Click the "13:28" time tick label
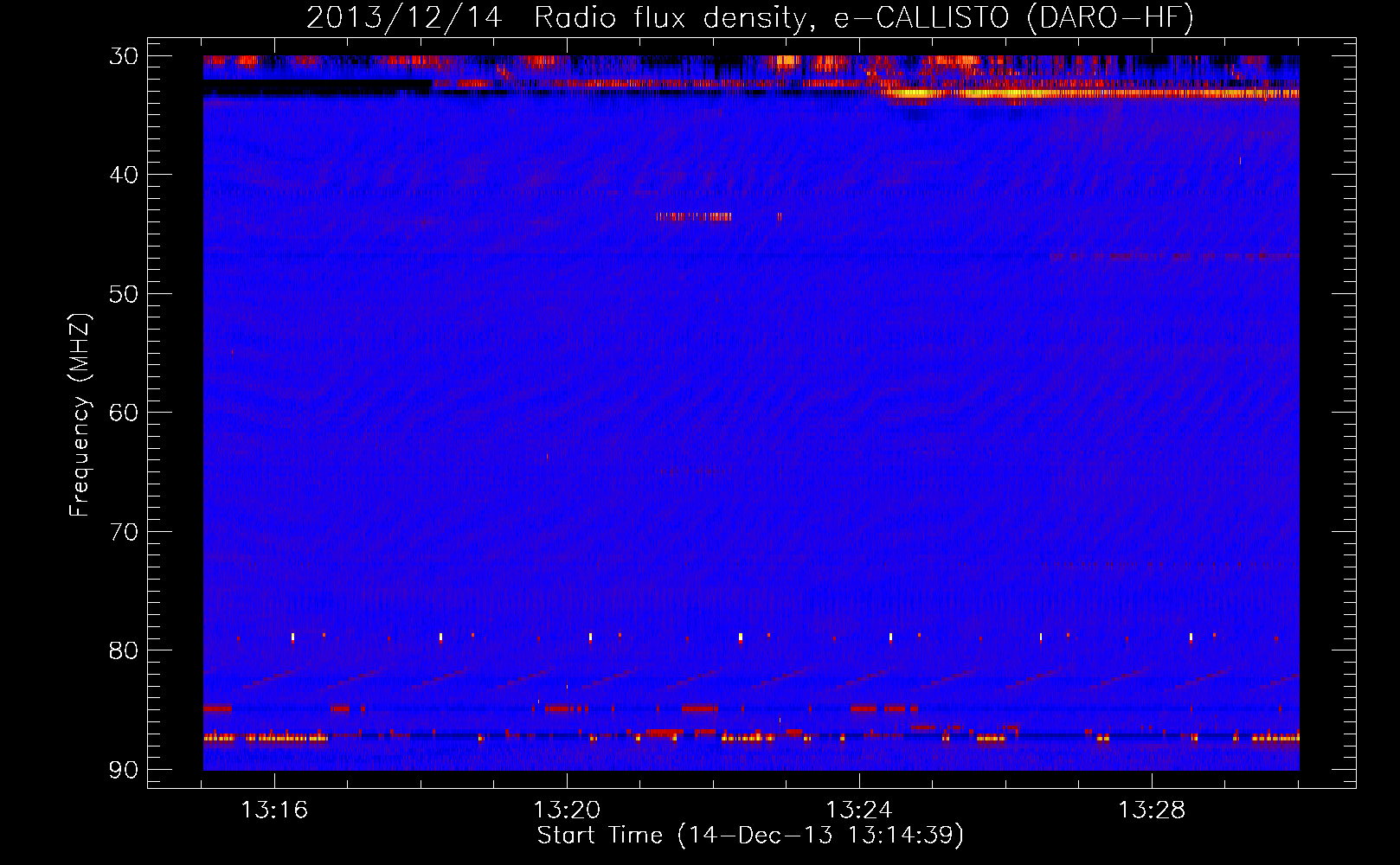 [1152, 811]
